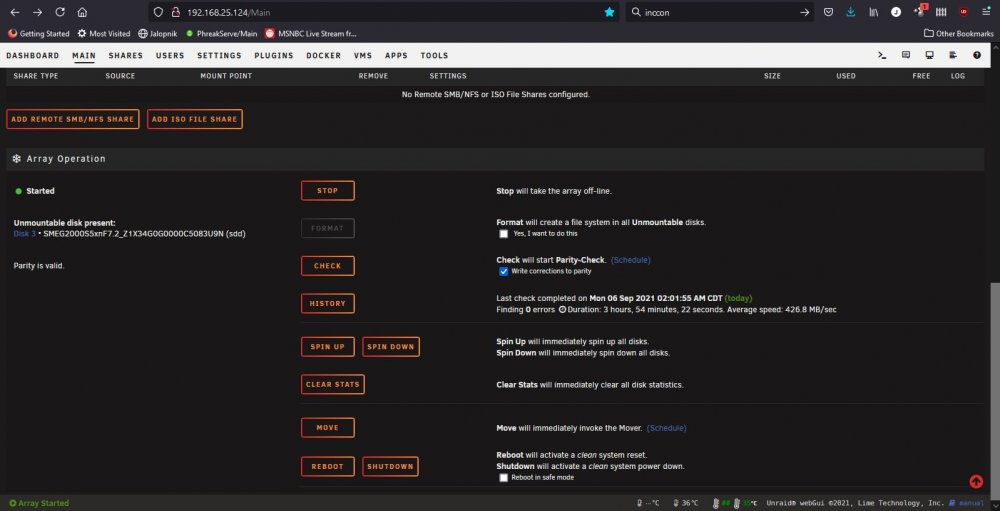Click the browser search box

pyautogui.click(x=717, y=12)
